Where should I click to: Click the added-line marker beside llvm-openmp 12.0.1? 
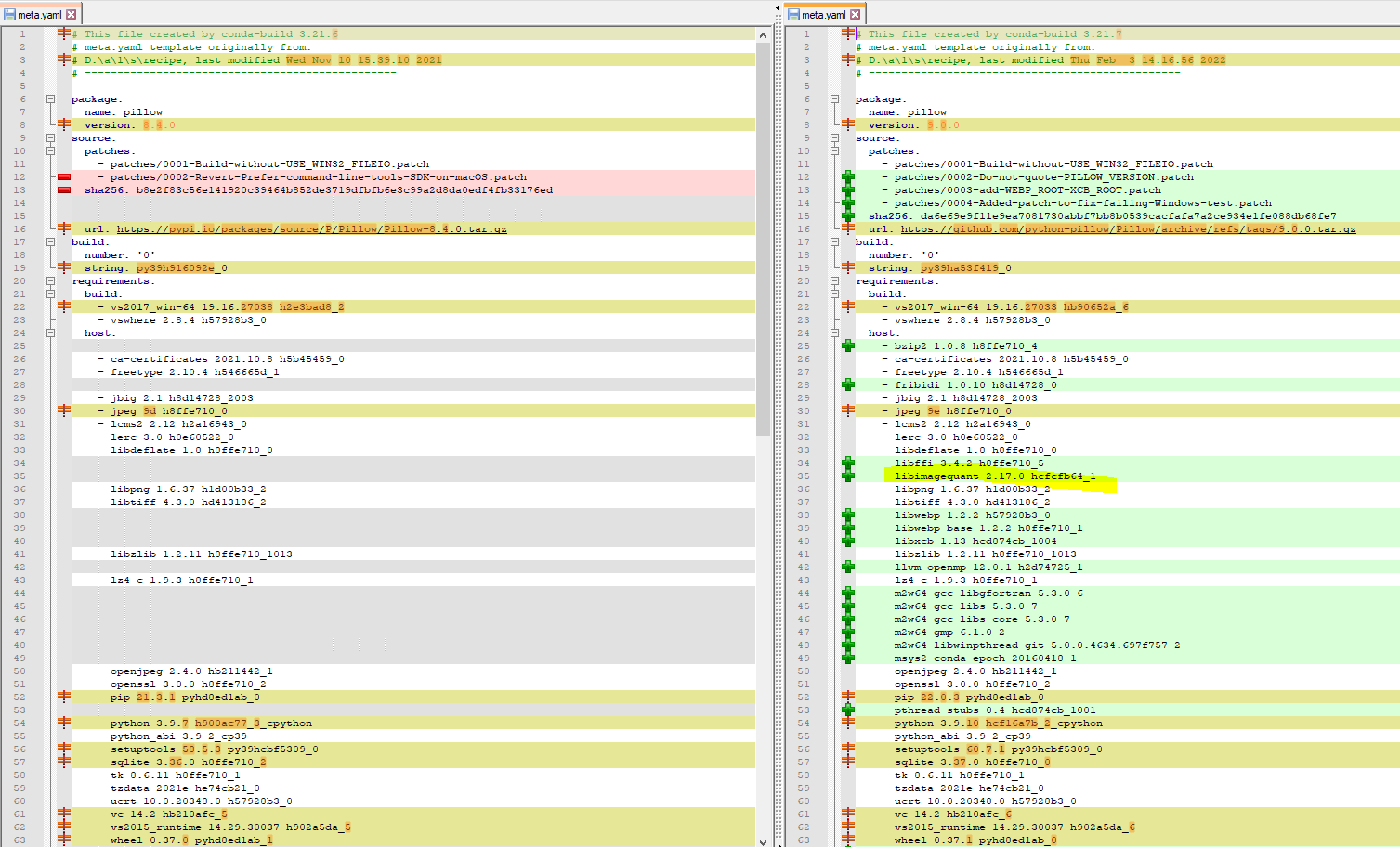coord(848,567)
